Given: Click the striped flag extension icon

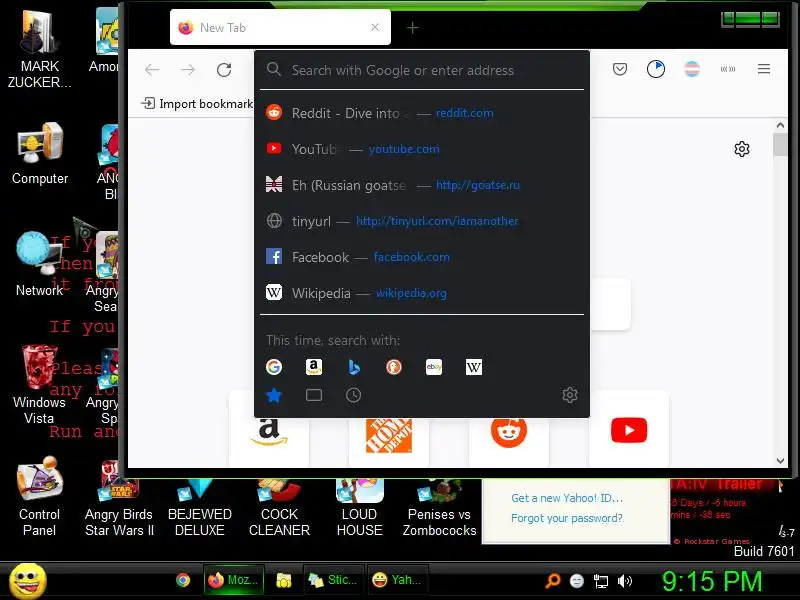Looking at the screenshot, I should tap(692, 69).
